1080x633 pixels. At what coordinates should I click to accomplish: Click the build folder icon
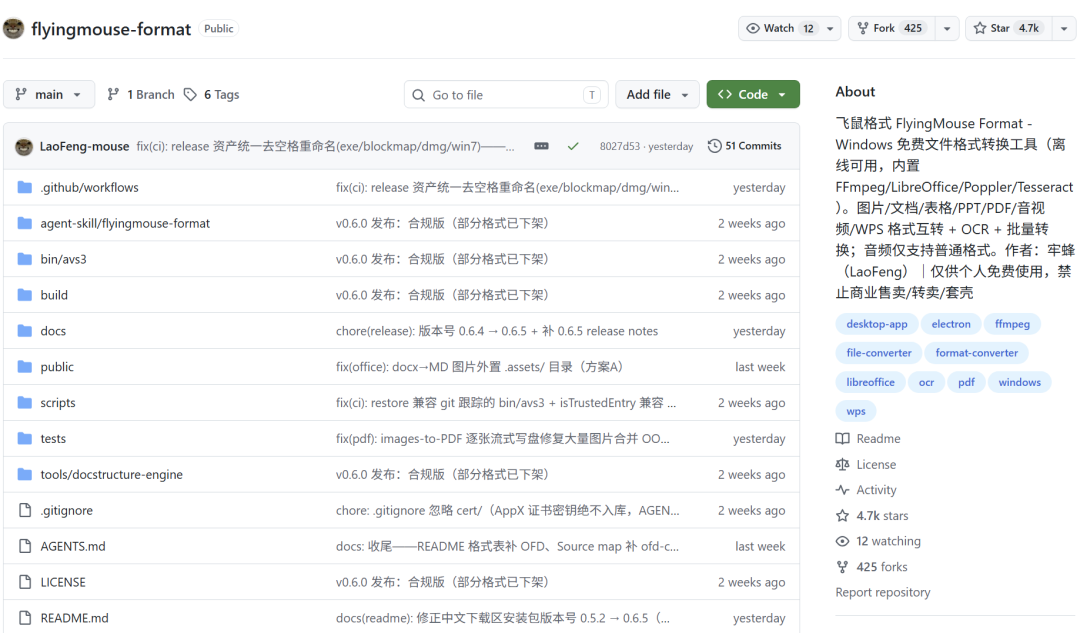coord(25,295)
